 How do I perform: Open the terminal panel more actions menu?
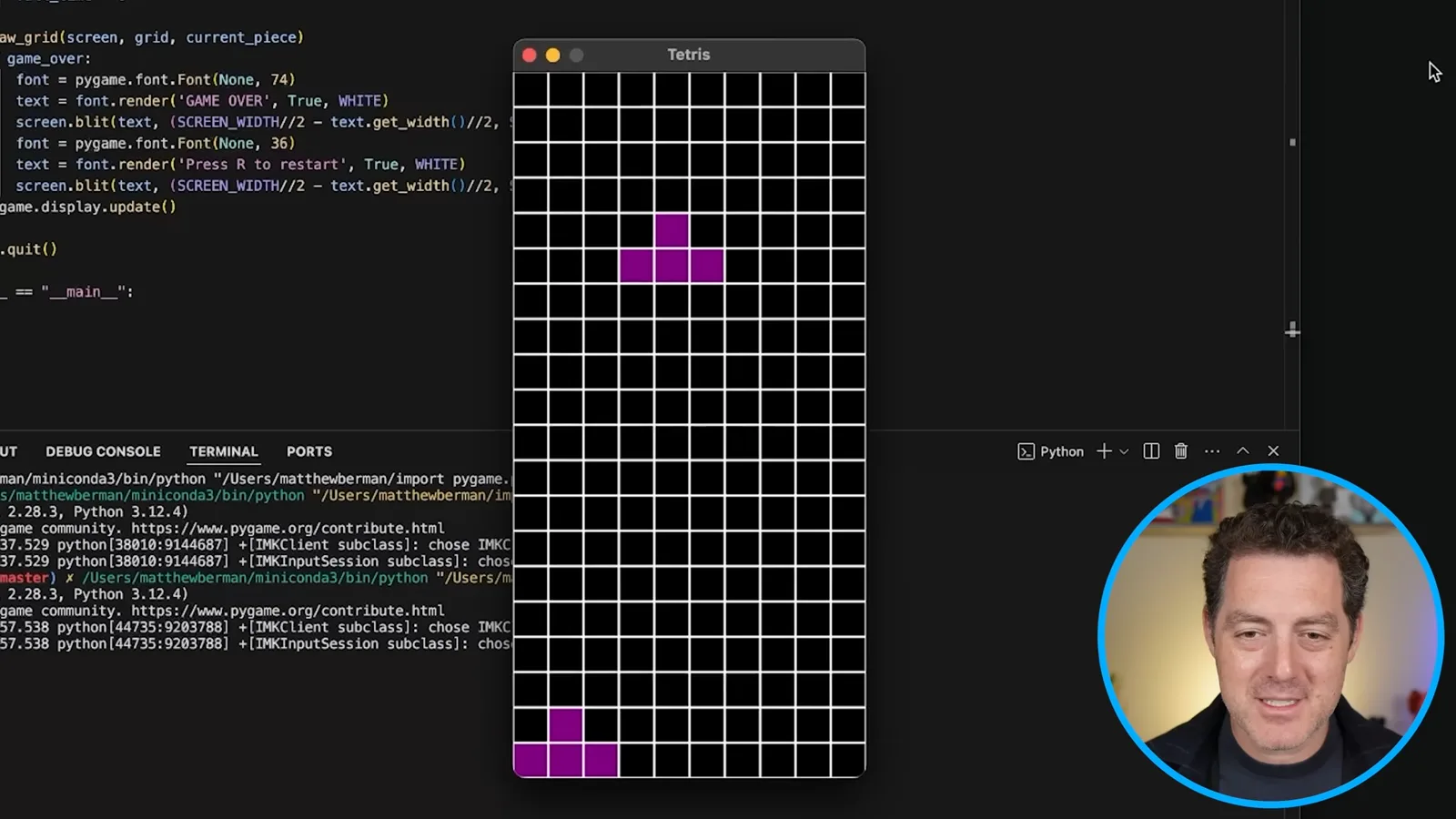pyautogui.click(x=1212, y=451)
